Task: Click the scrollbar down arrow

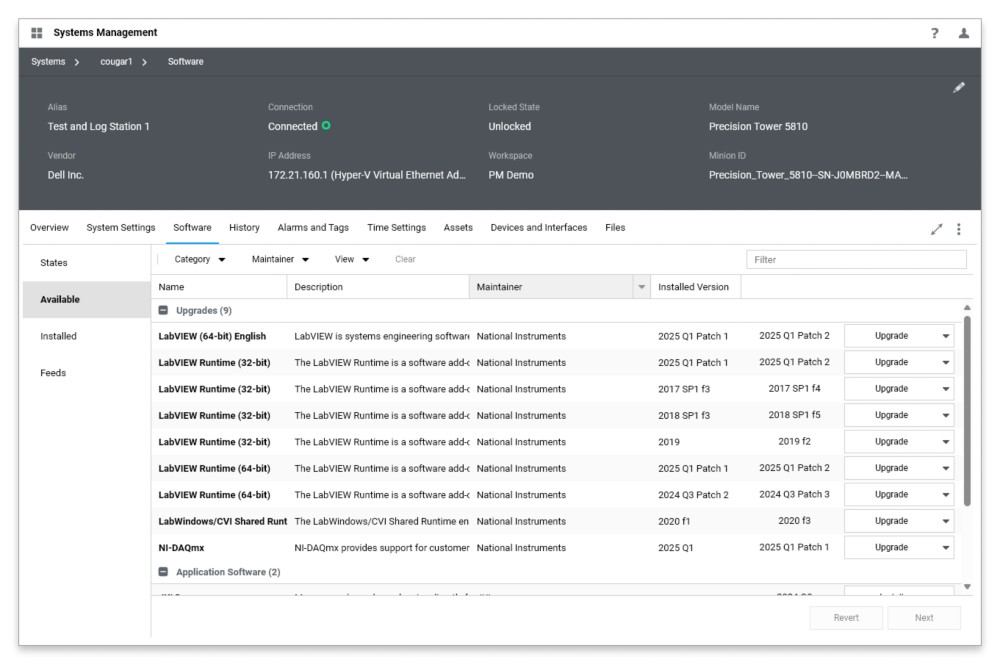Action: pyautogui.click(x=967, y=587)
